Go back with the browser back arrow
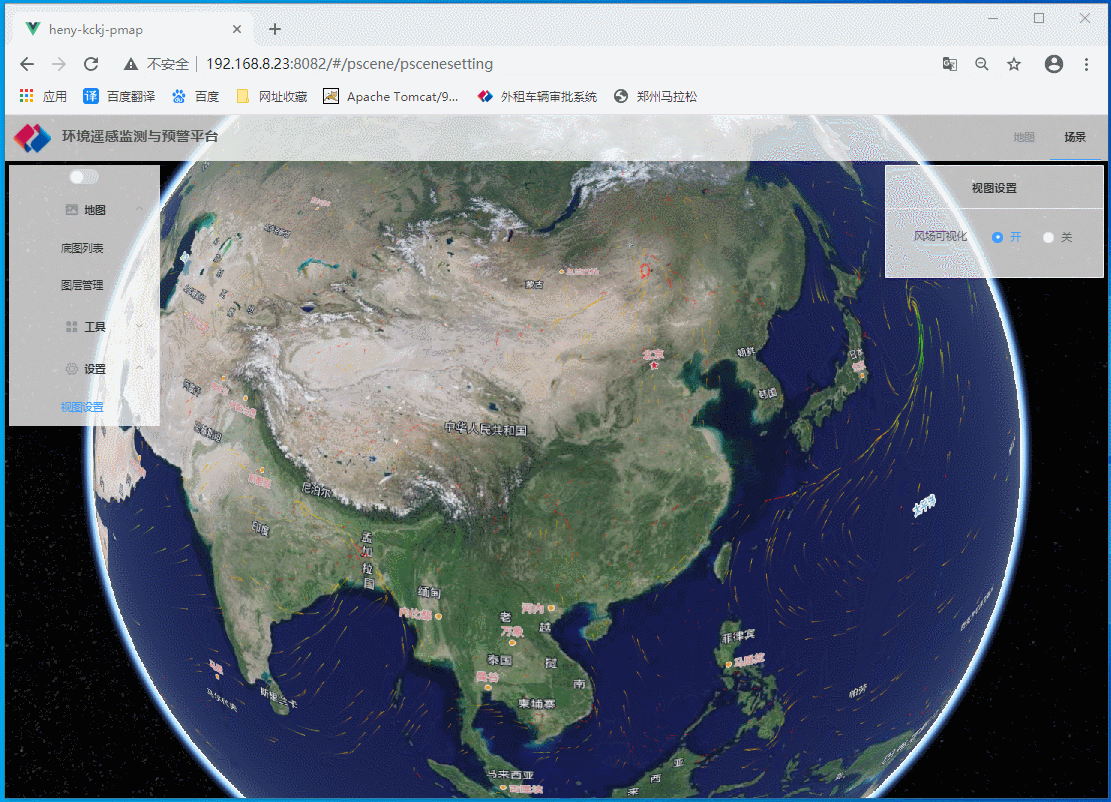The width and height of the screenshot is (1111, 802). [27, 64]
